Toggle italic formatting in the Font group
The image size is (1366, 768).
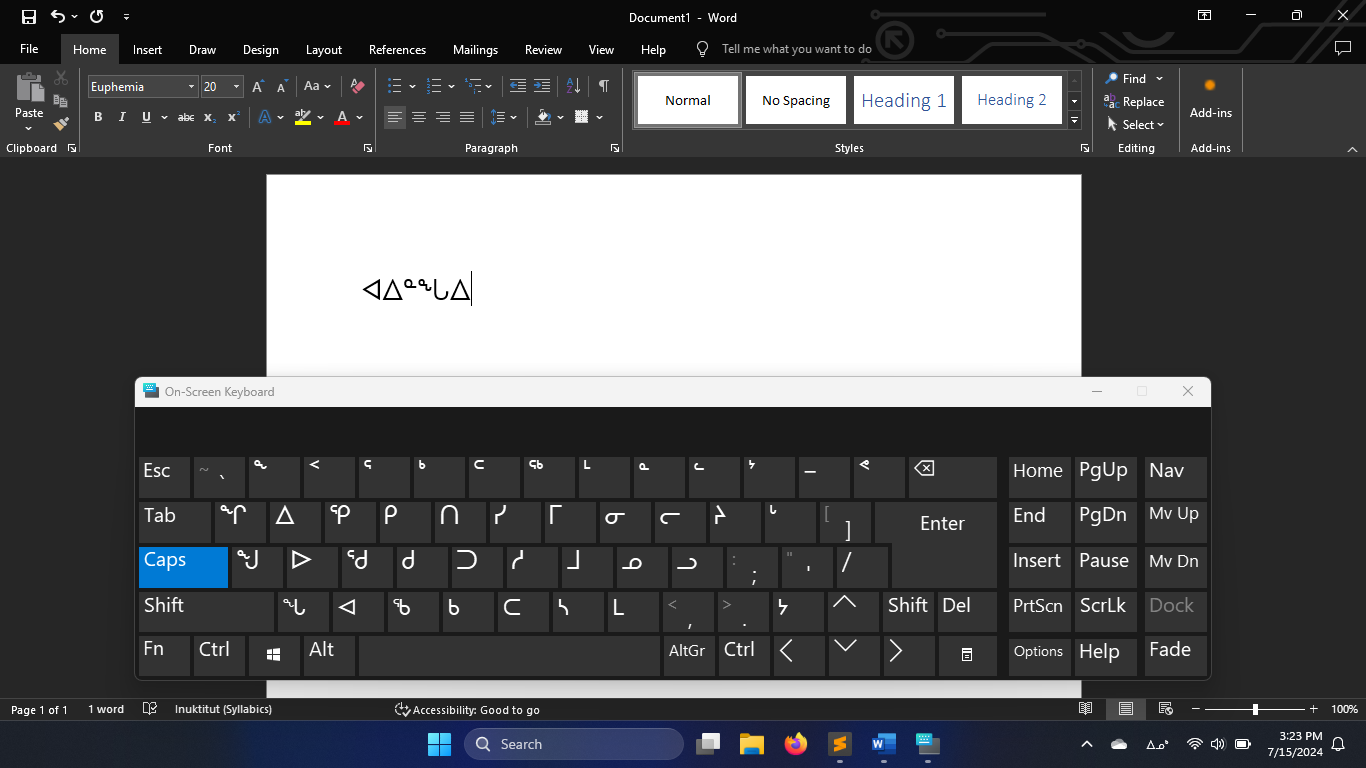coord(121,117)
